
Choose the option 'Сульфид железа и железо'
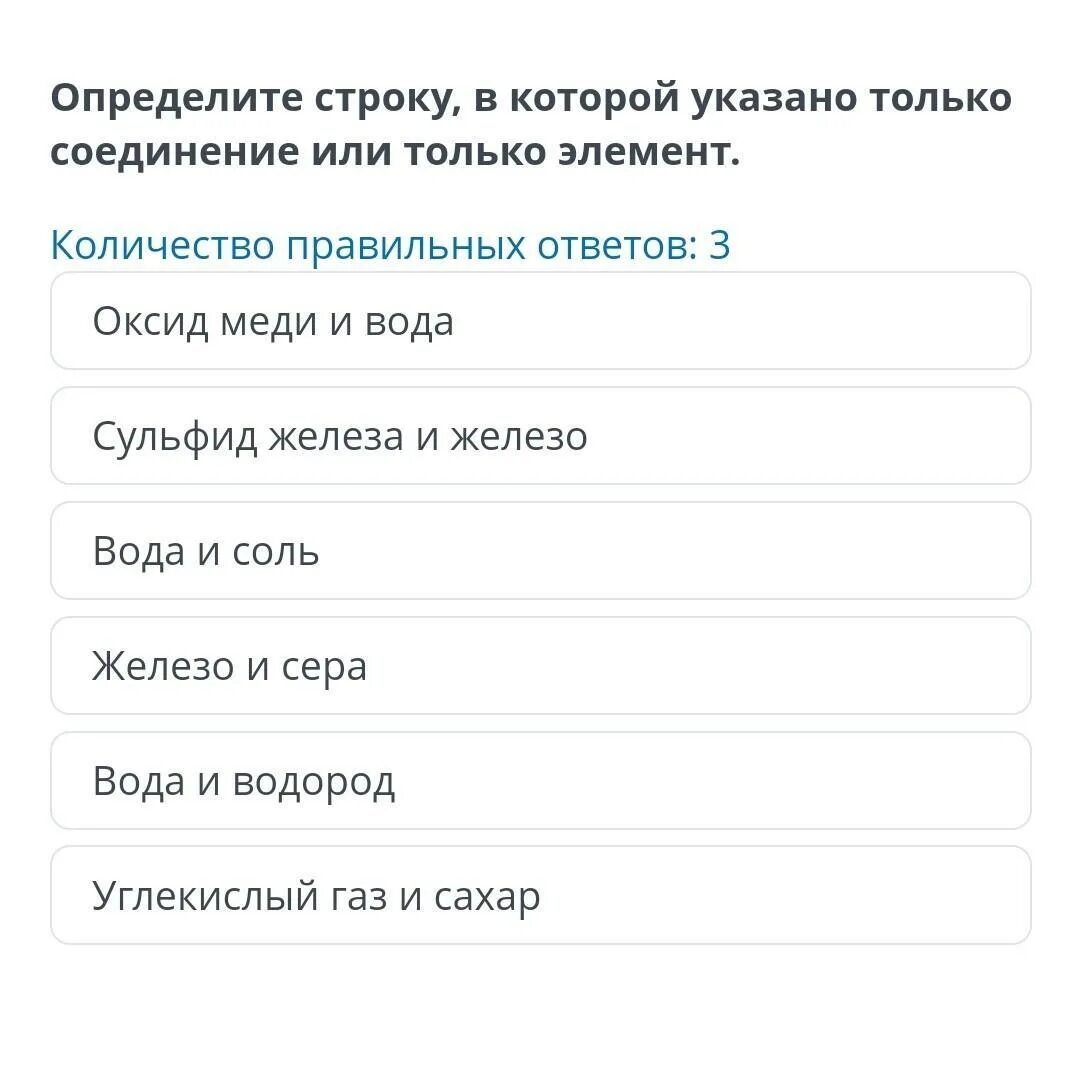pyautogui.click(x=541, y=436)
